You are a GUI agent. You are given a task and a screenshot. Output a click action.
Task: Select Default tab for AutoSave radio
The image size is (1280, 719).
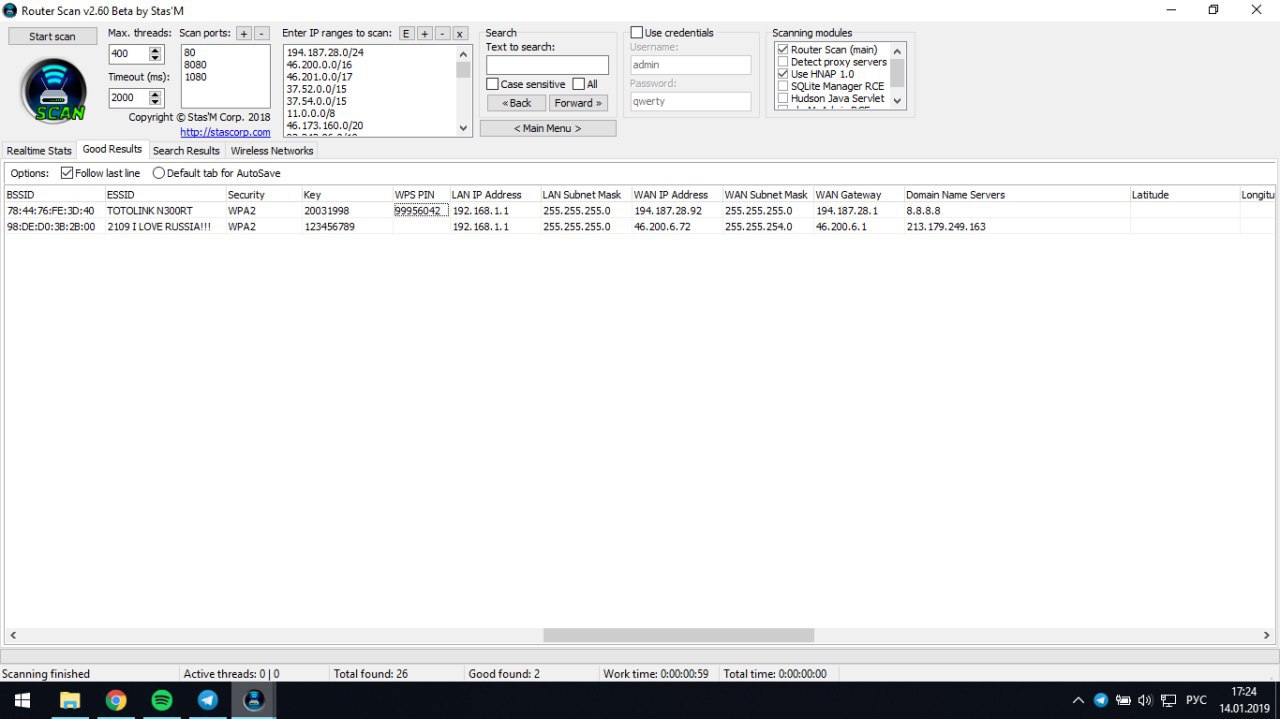[159, 173]
